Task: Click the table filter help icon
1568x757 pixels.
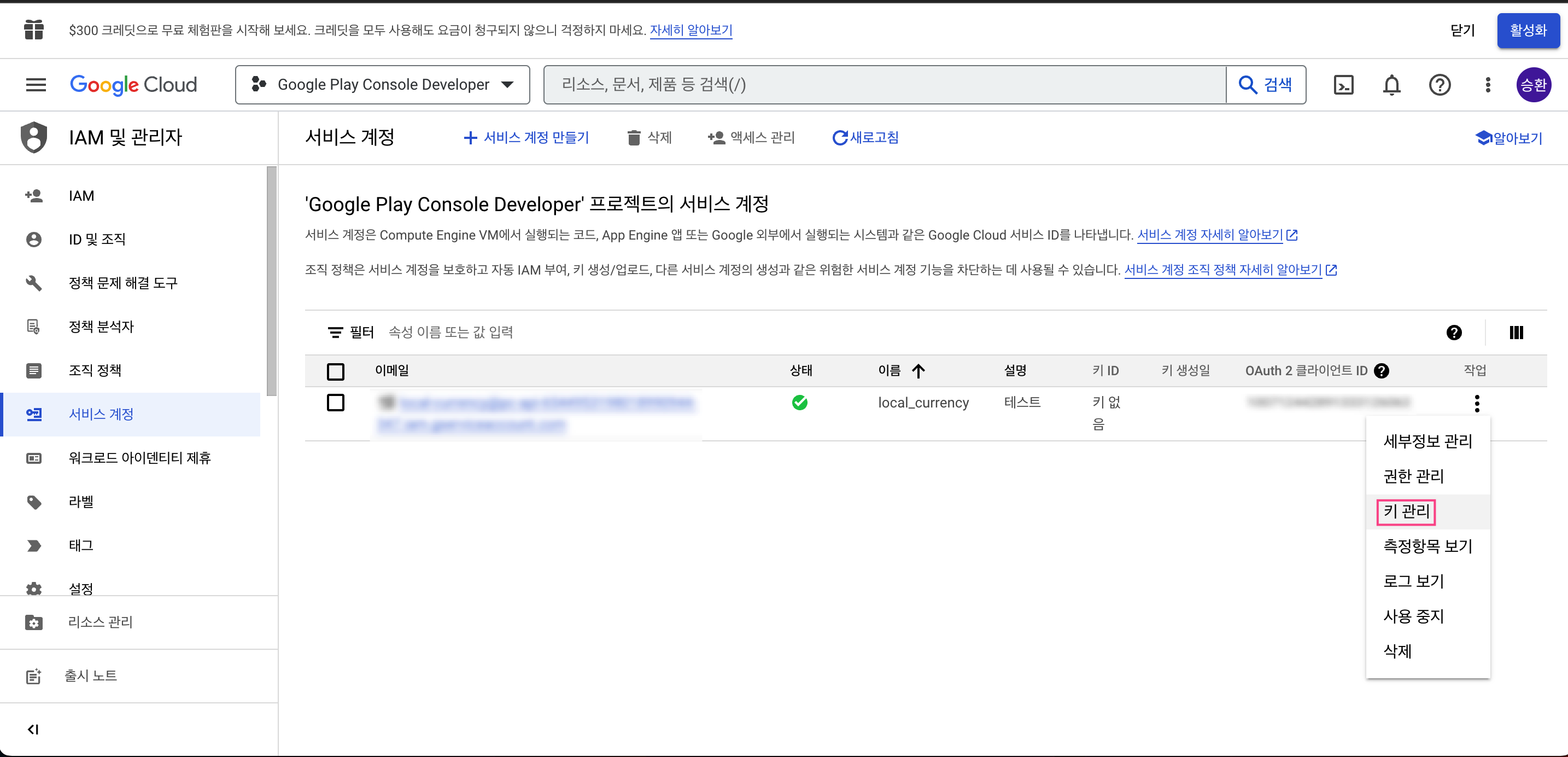Action: pos(1454,333)
